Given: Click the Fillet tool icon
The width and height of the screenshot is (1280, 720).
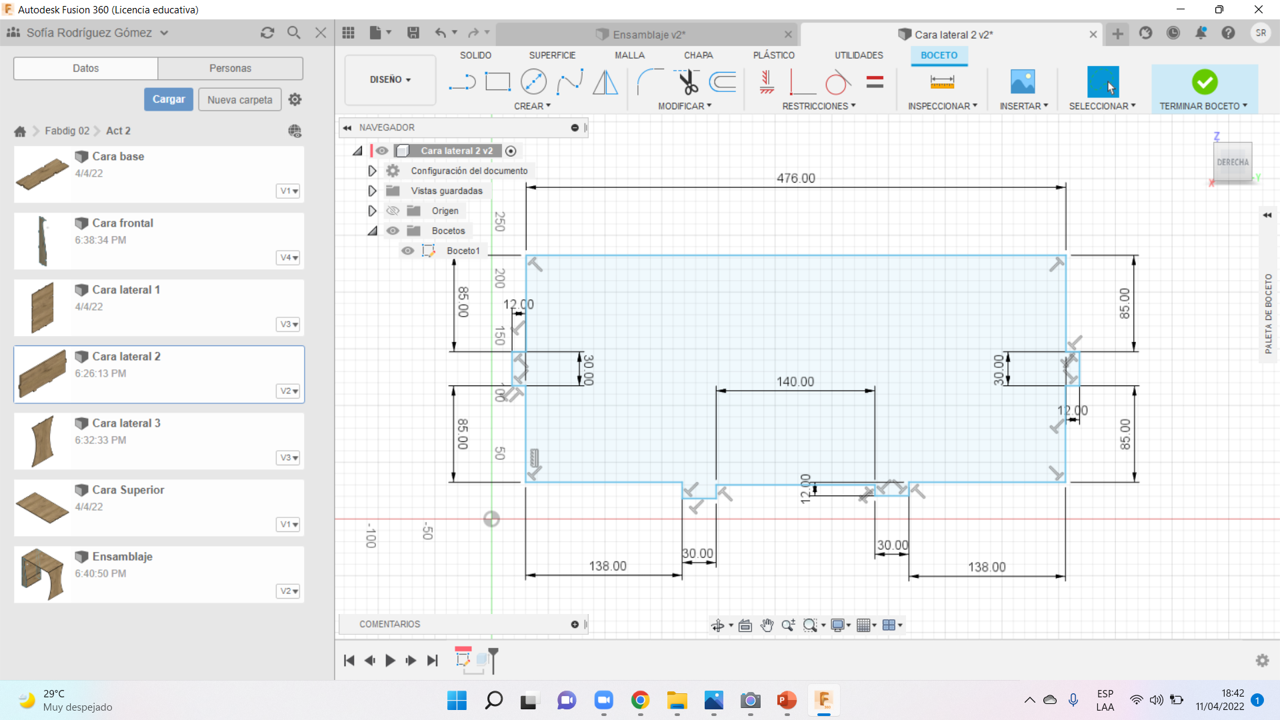Looking at the screenshot, I should pos(650,82).
